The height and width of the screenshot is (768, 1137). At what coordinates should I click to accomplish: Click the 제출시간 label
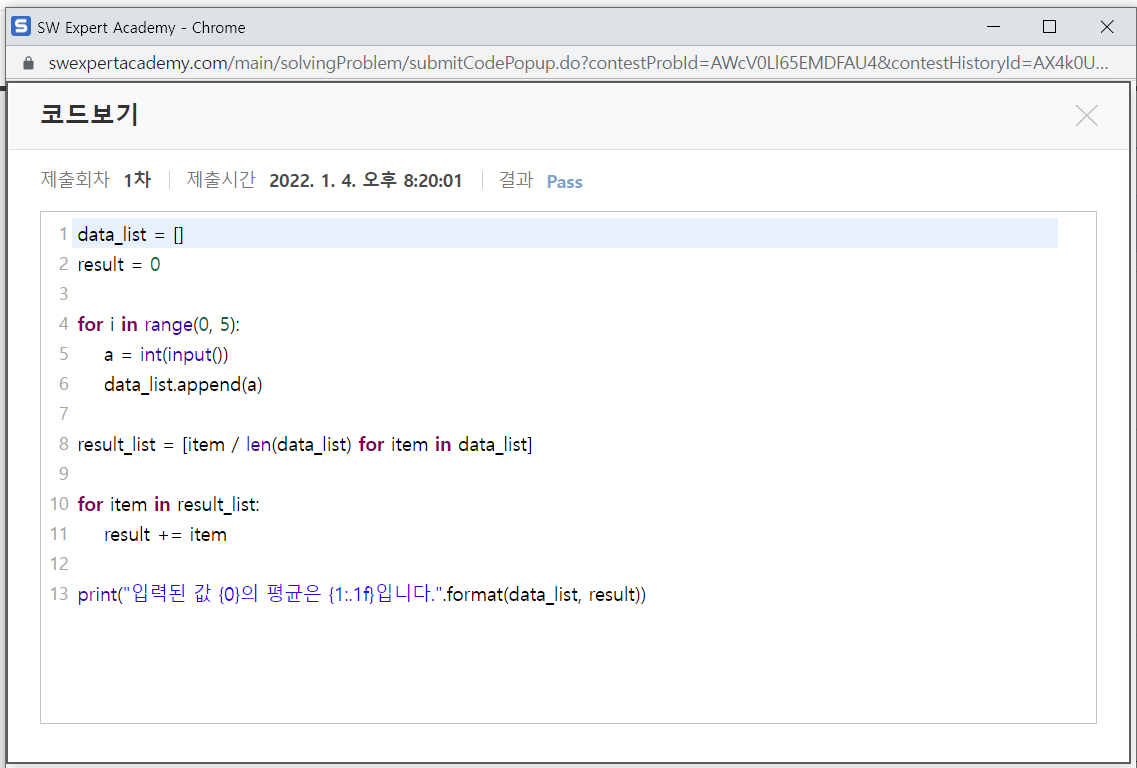pyautogui.click(x=220, y=180)
